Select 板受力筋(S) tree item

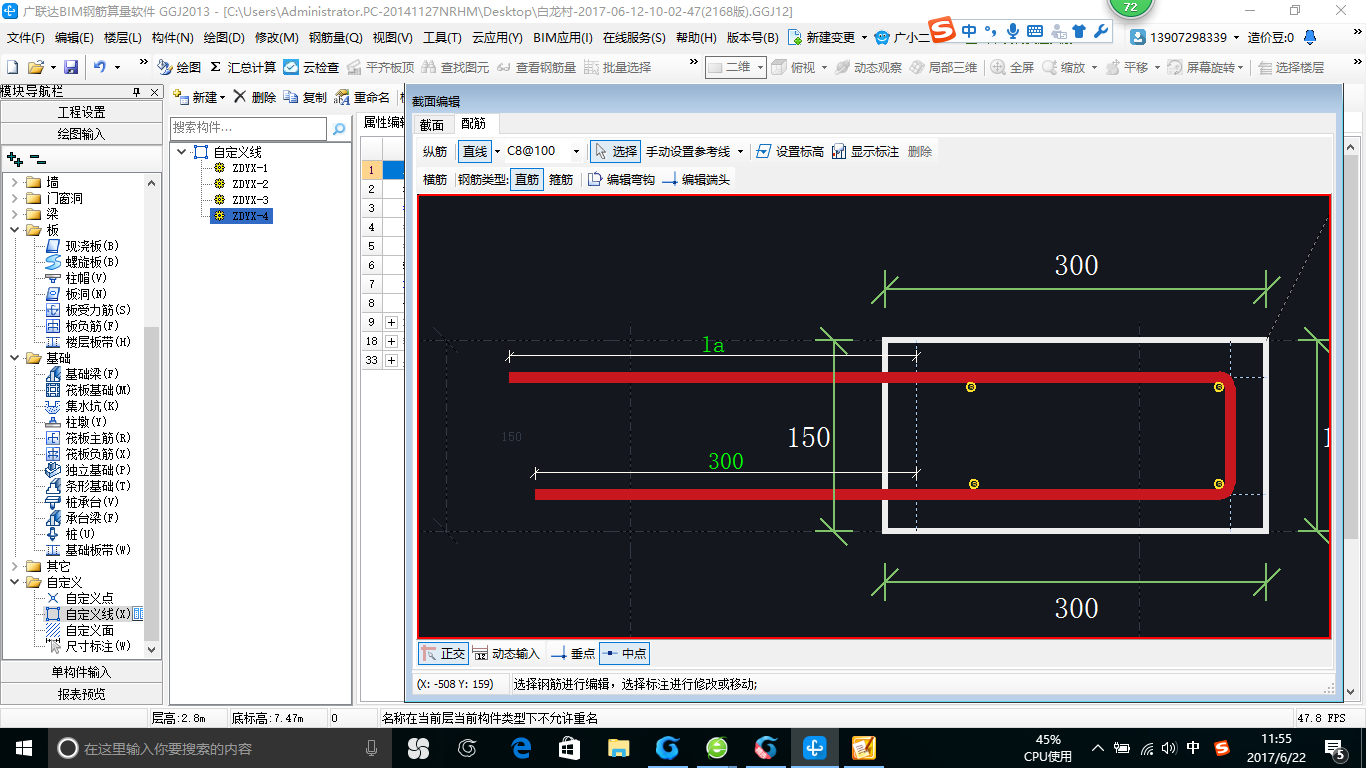tap(89, 310)
